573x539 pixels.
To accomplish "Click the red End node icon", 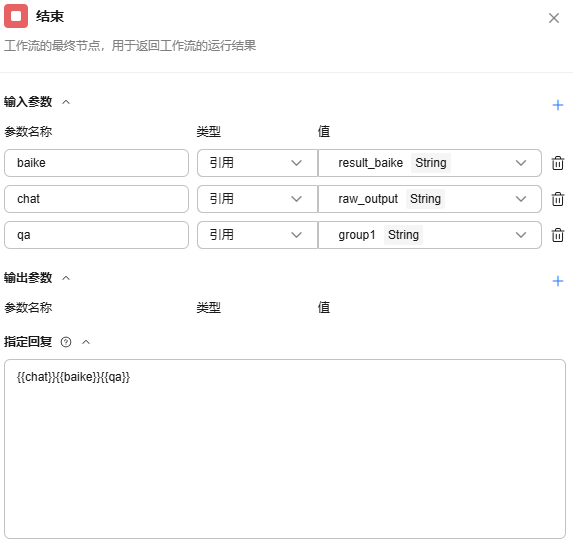I will pyautogui.click(x=16, y=16).
